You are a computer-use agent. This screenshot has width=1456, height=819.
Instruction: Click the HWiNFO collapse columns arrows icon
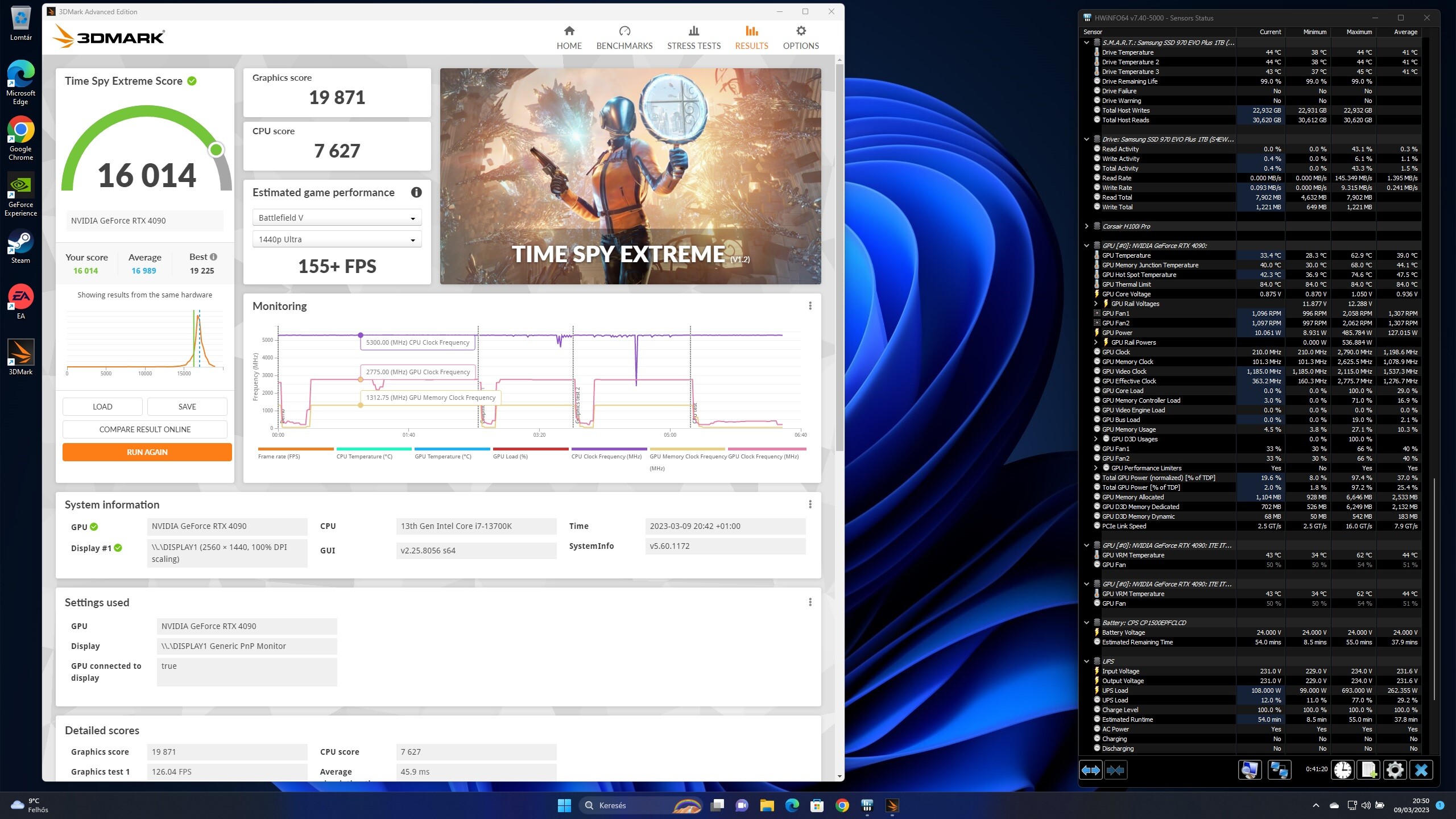coord(1115,770)
